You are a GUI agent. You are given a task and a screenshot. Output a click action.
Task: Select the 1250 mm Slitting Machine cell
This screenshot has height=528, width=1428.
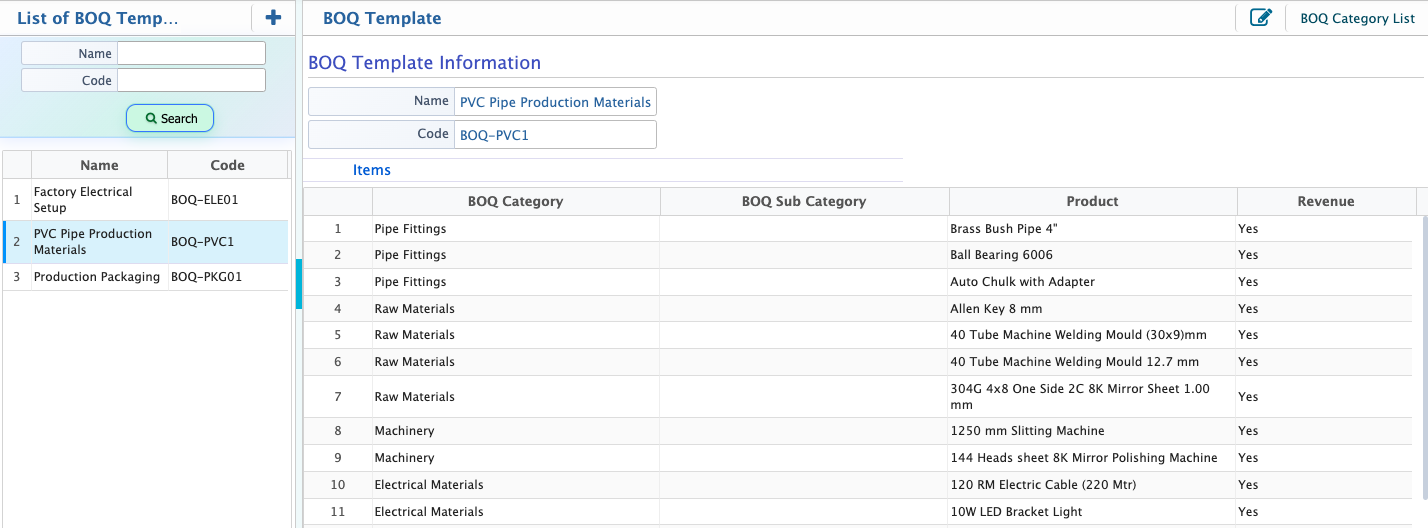click(x=1092, y=431)
